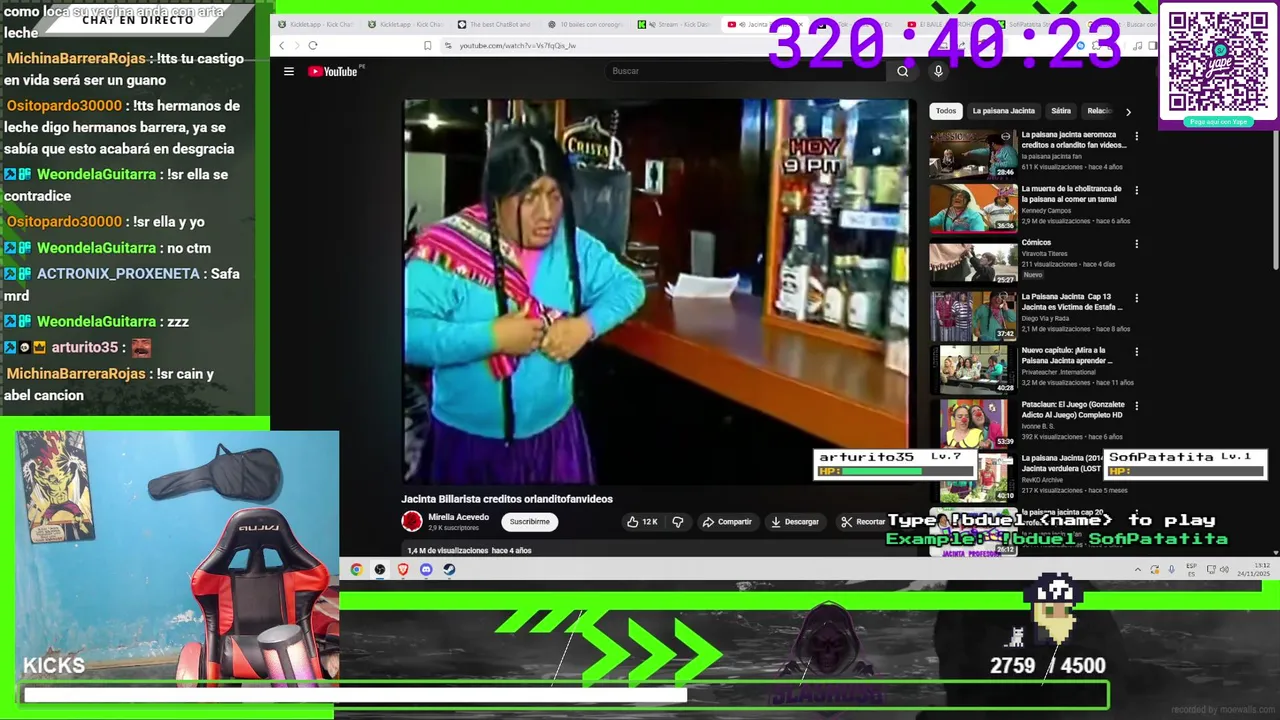Subscribe using the Suscribirme button
Viewport: 1280px width, 720px height.
(x=529, y=522)
